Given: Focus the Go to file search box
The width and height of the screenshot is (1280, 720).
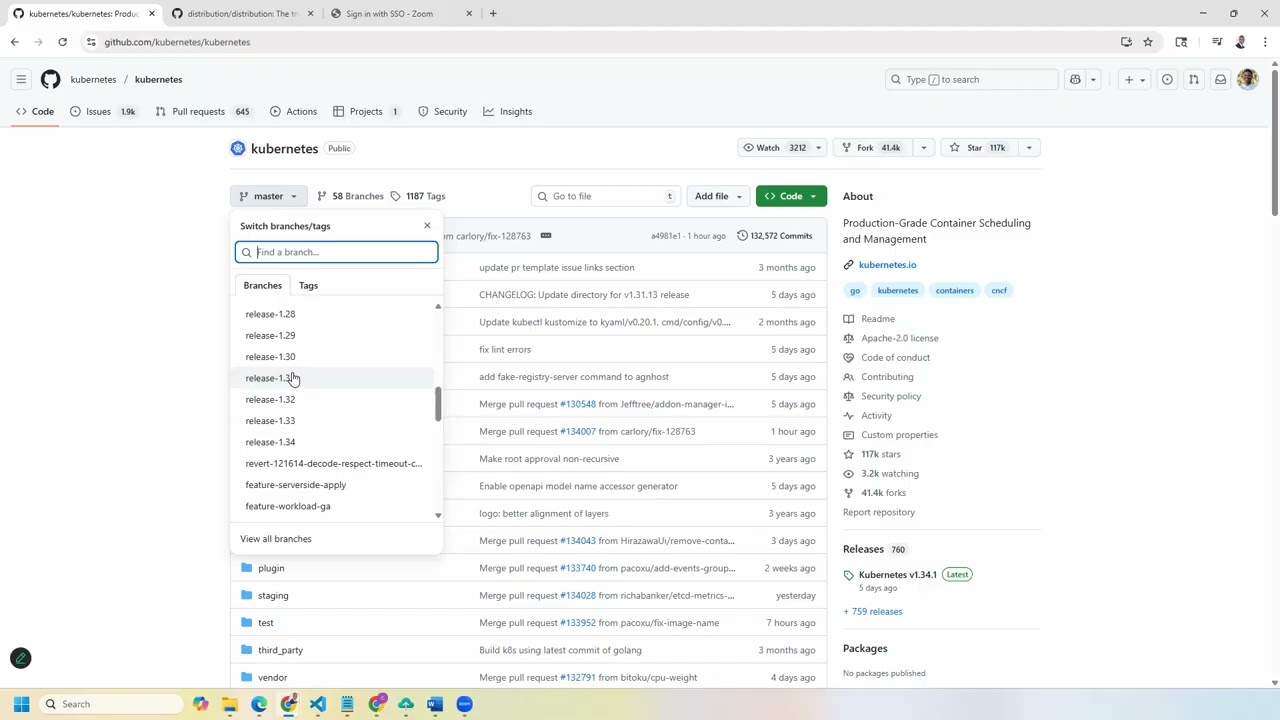Looking at the screenshot, I should point(606,196).
